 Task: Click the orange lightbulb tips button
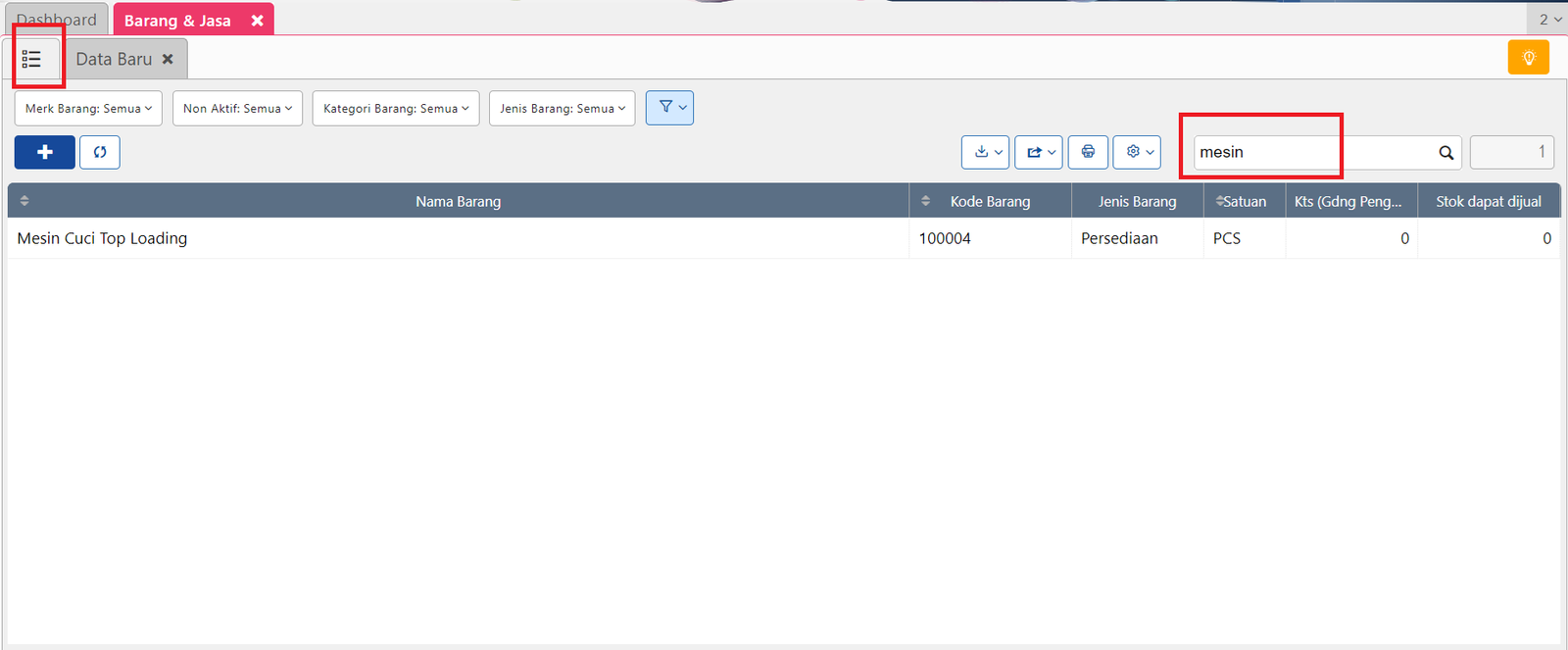coord(1528,58)
